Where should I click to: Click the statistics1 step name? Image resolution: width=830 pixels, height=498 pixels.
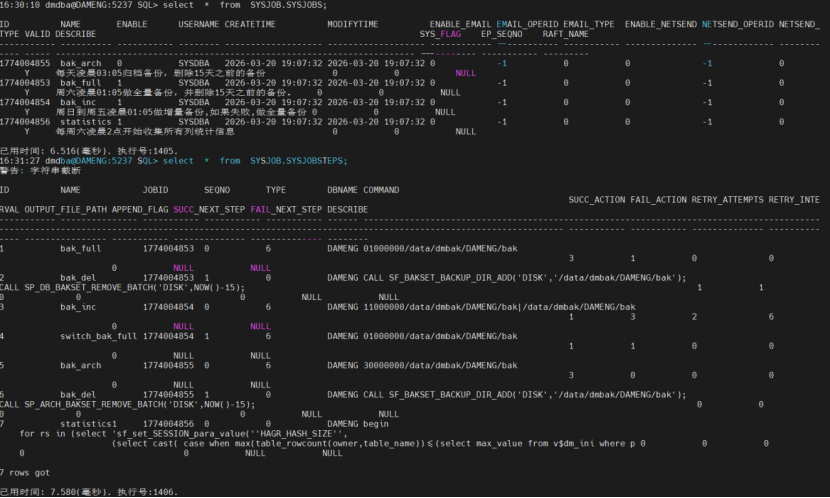(x=88, y=424)
